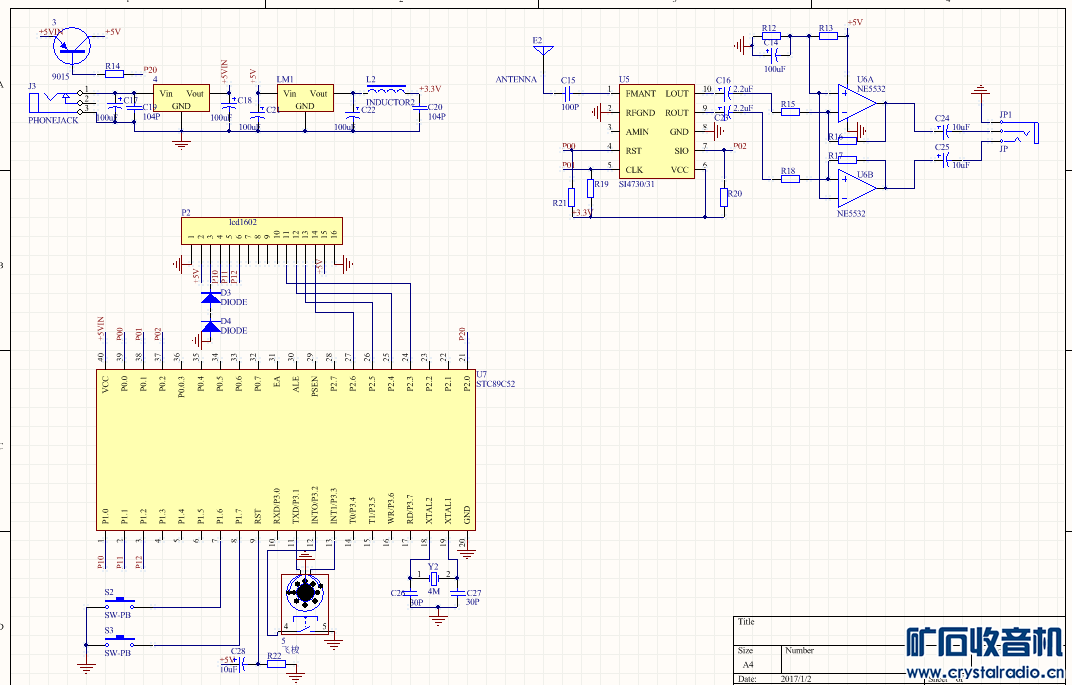Select the '+3.3V' label near INDUCTOR2
The height and width of the screenshot is (685, 1072).
click(x=430, y=89)
